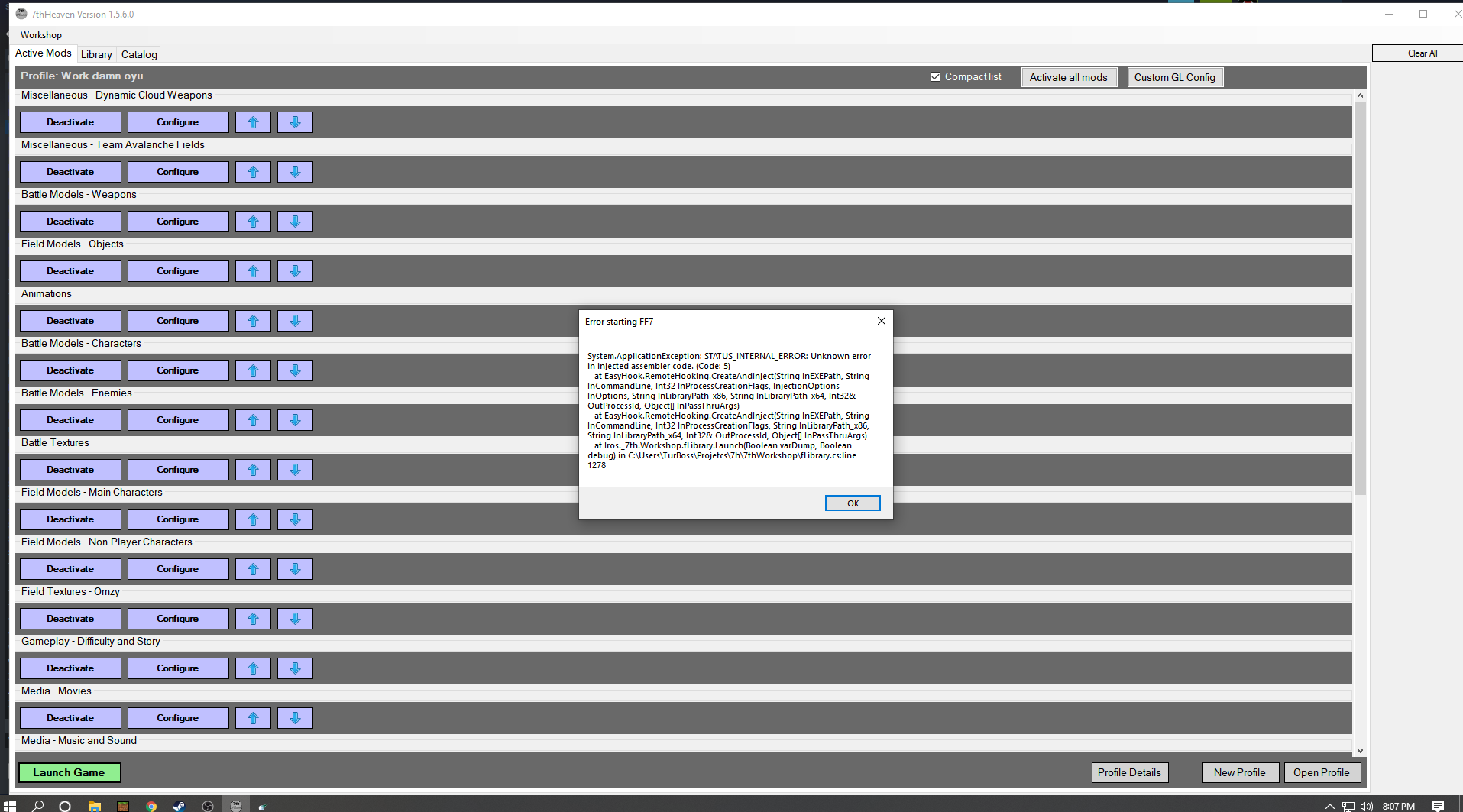Move Field Models - Objects mod up

[x=253, y=271]
